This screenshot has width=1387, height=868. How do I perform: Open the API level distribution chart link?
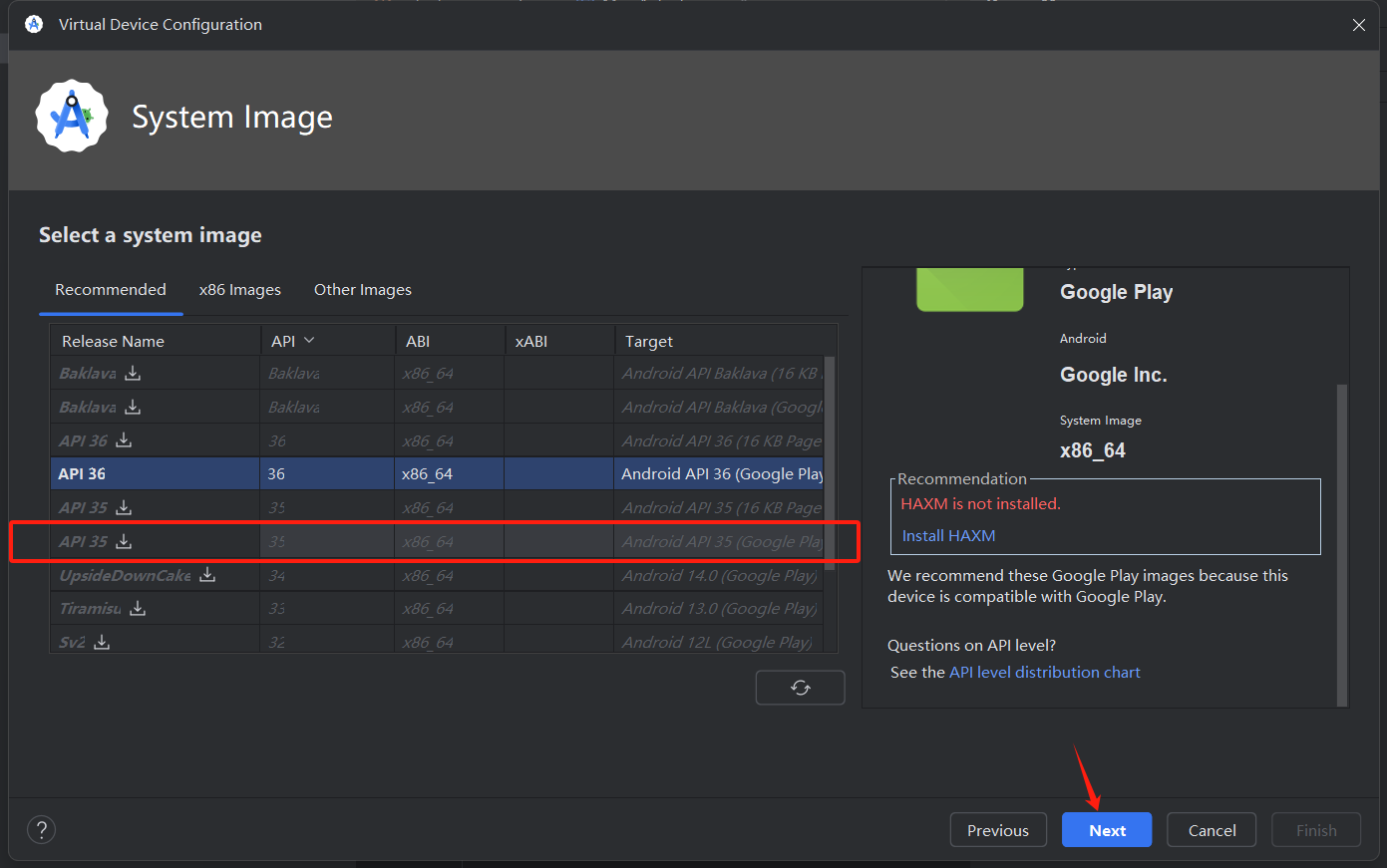tap(1045, 673)
